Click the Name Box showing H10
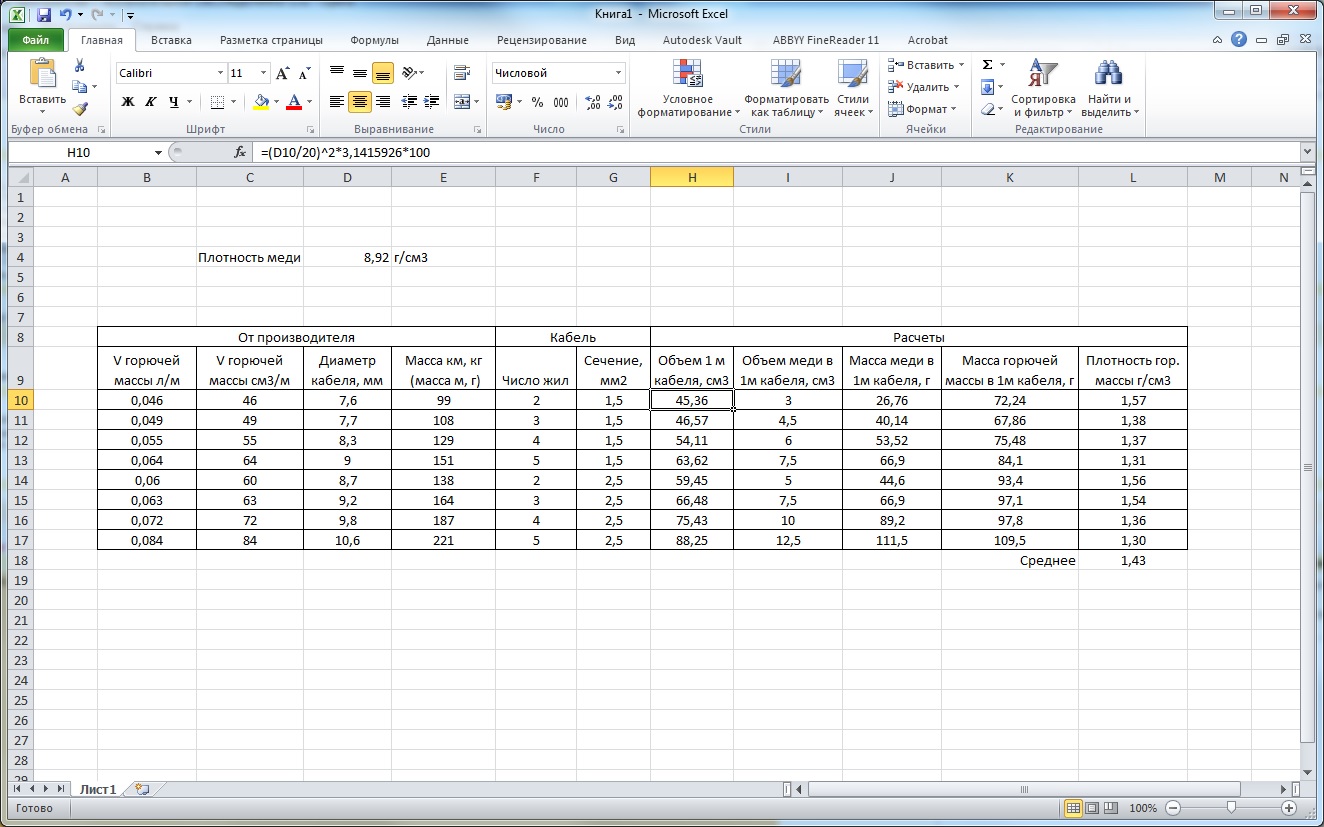 (x=79, y=153)
